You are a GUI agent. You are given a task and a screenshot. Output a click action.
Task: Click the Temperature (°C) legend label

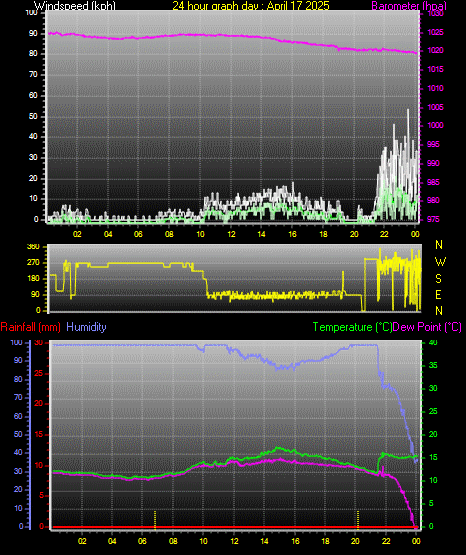(x=352, y=327)
